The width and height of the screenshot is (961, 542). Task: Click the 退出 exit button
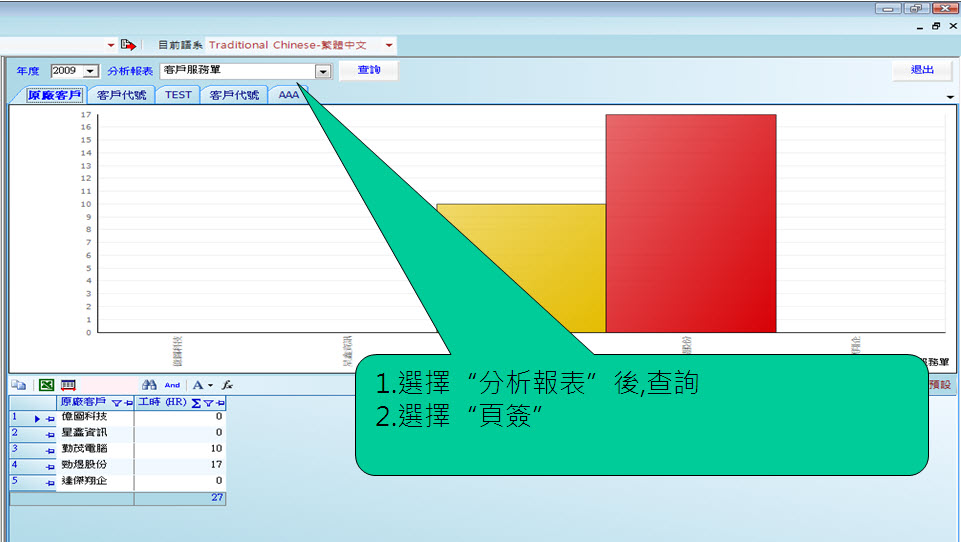[921, 70]
